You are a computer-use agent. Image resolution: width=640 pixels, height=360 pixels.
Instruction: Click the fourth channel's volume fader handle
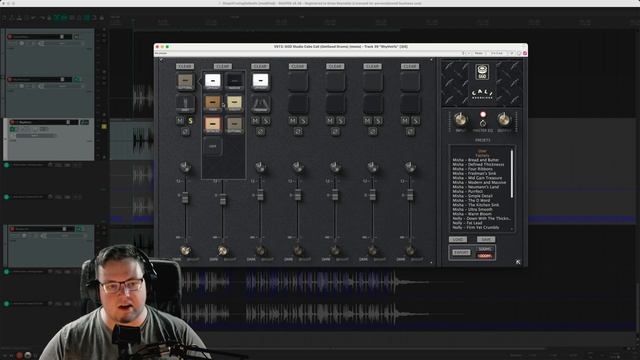click(x=298, y=196)
